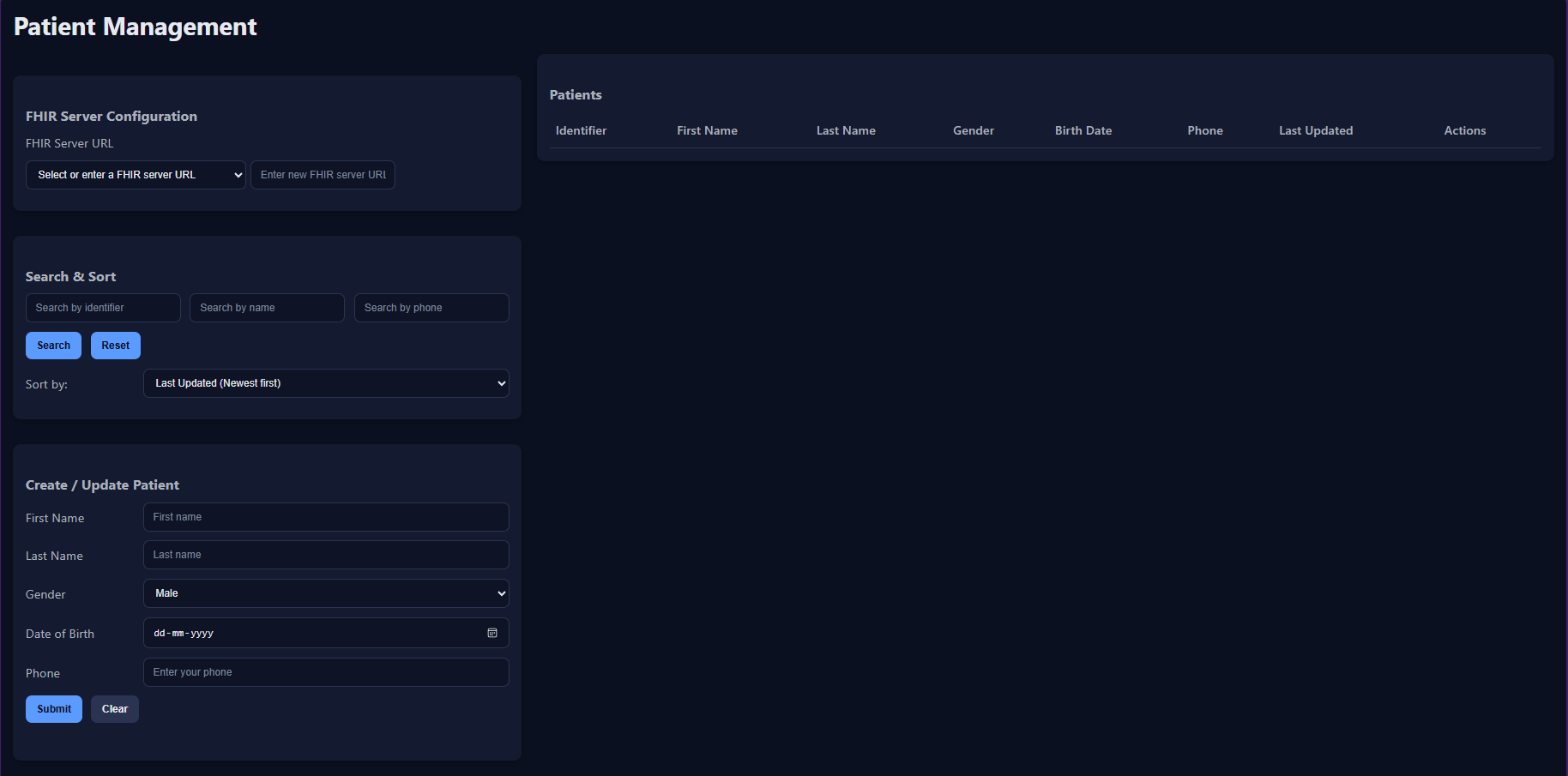Clear the patient form
Viewport: 1568px width, 776px height.
pyautogui.click(x=114, y=708)
